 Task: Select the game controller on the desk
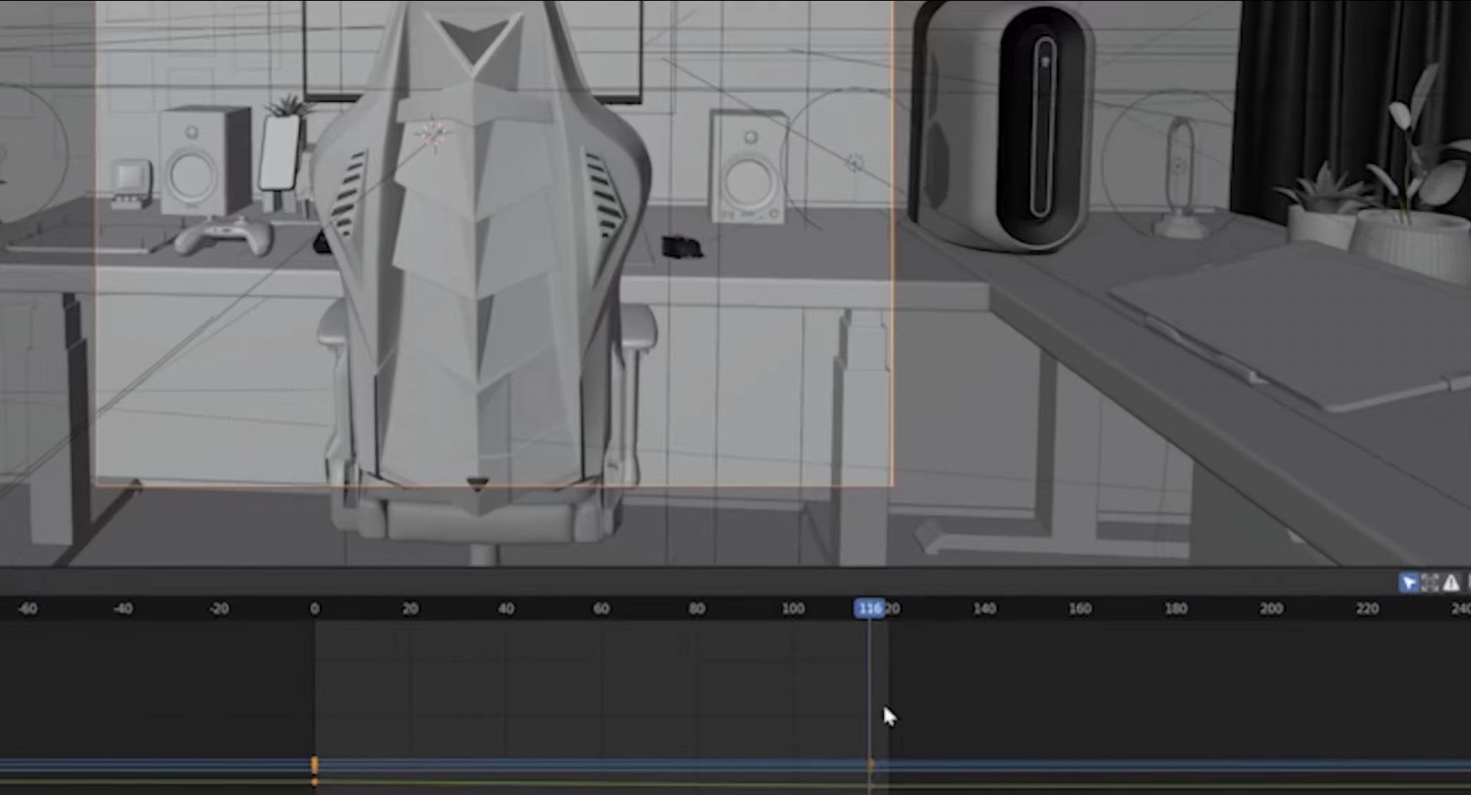(x=223, y=236)
